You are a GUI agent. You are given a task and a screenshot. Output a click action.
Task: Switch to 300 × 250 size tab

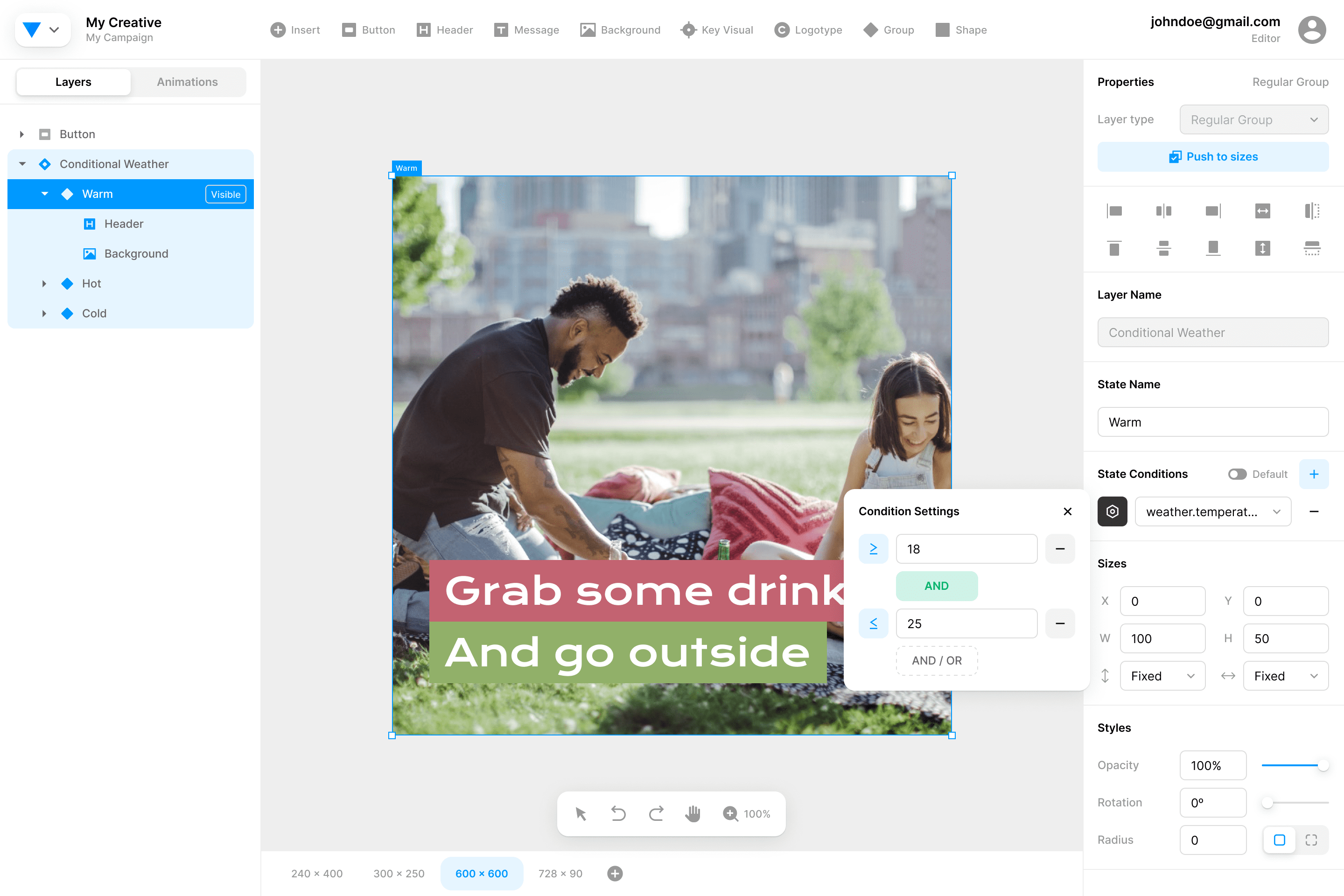point(399,873)
